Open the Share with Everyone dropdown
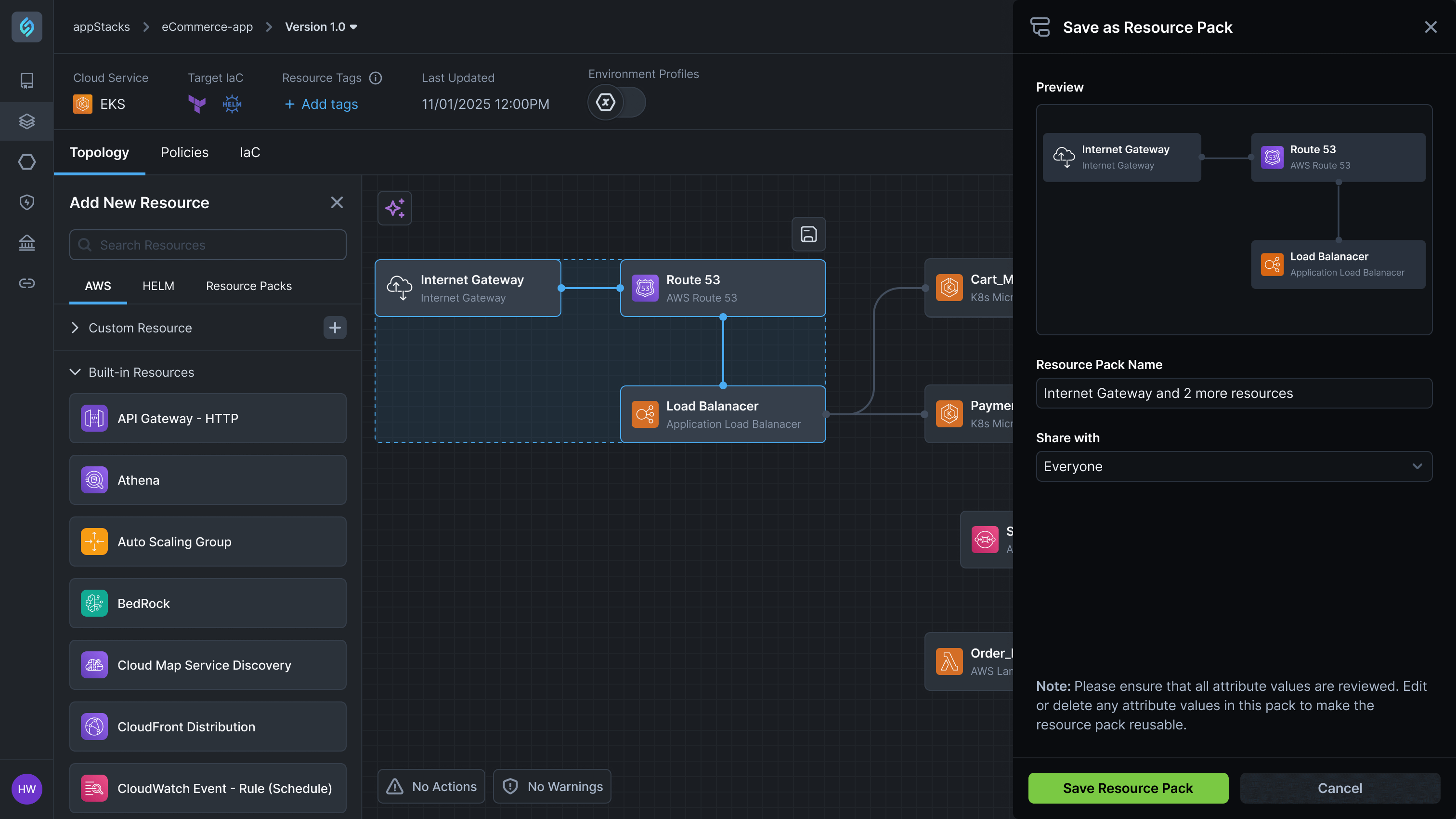Viewport: 1456px width, 819px height. 1234,466
